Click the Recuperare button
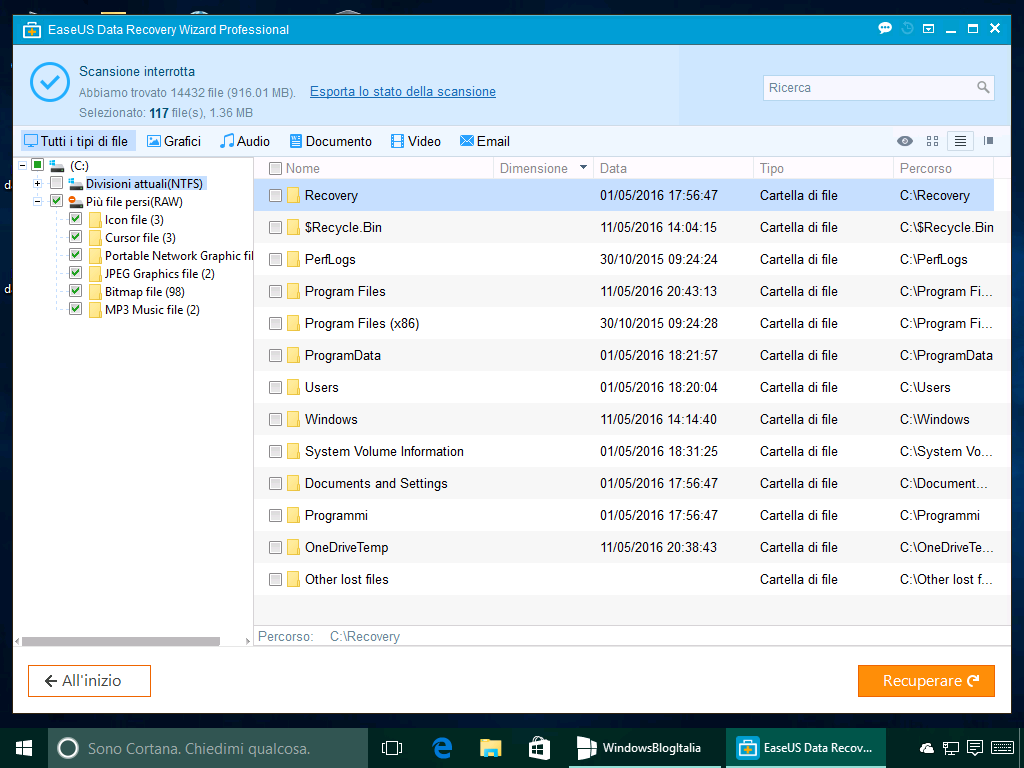 tap(926, 681)
